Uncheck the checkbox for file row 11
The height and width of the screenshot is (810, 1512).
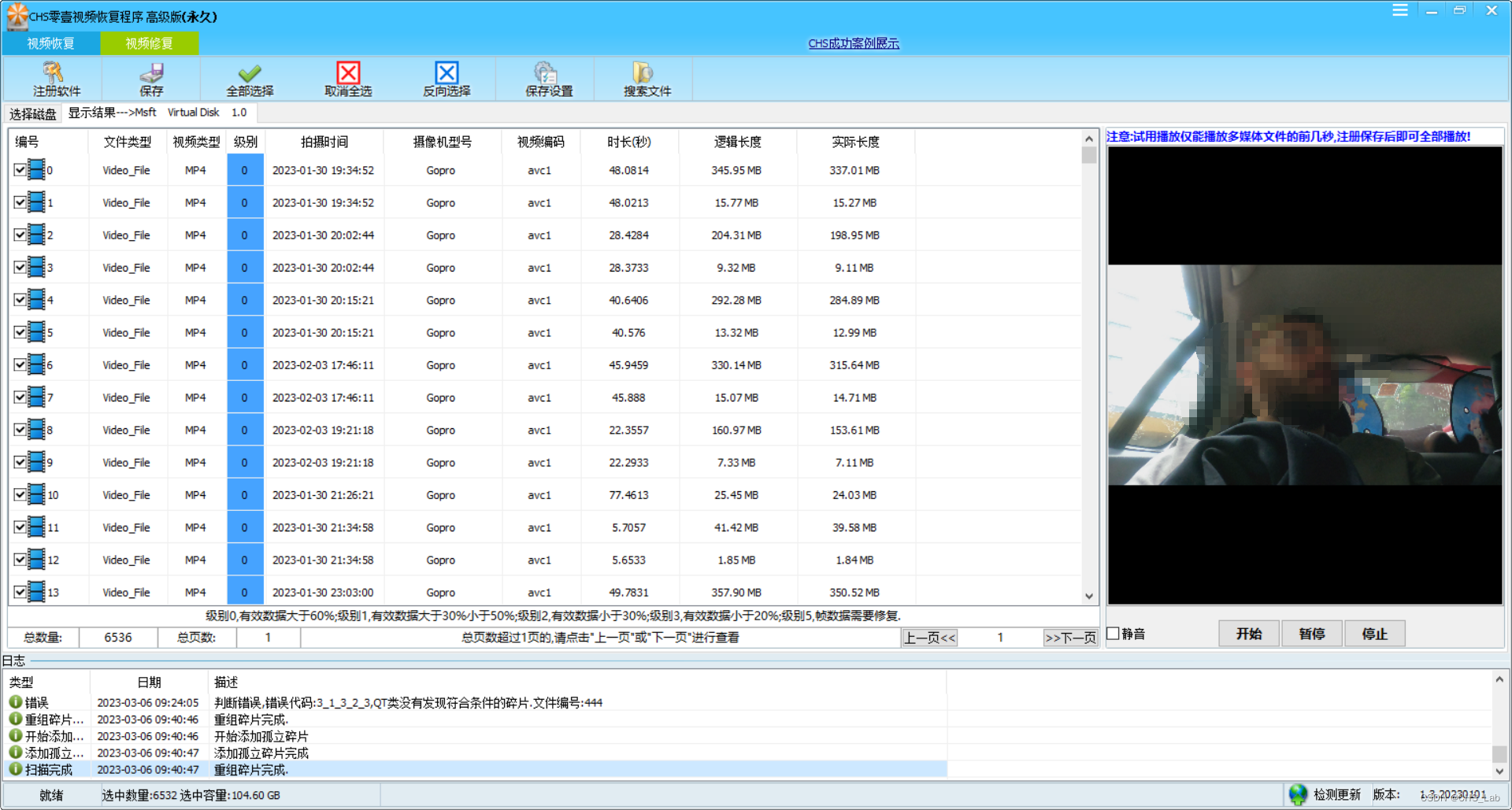point(20,527)
